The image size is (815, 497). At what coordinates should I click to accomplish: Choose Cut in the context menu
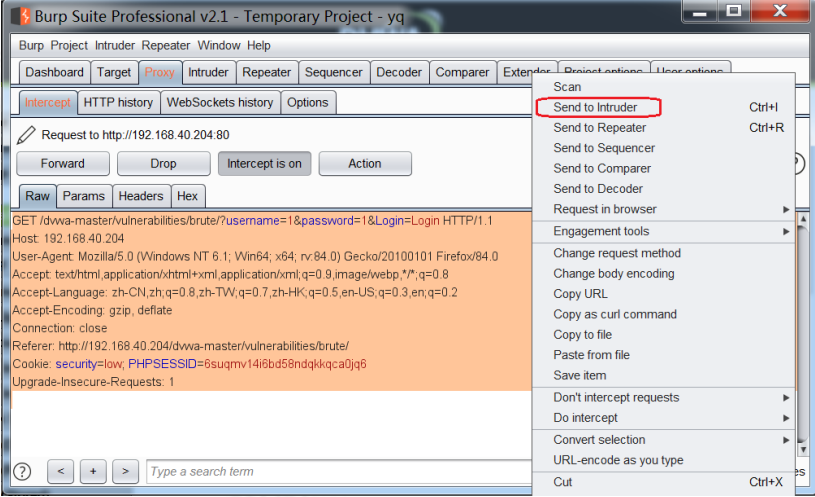tap(664, 482)
